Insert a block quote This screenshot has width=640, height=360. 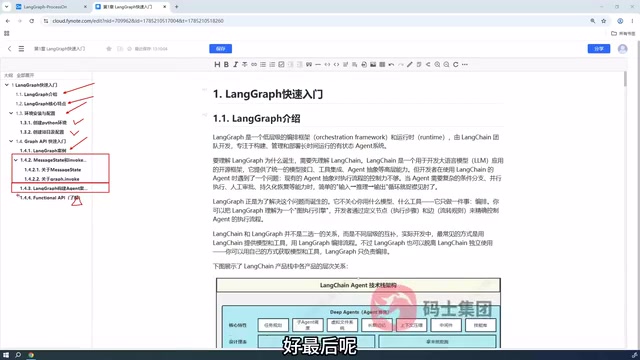click(x=309, y=64)
